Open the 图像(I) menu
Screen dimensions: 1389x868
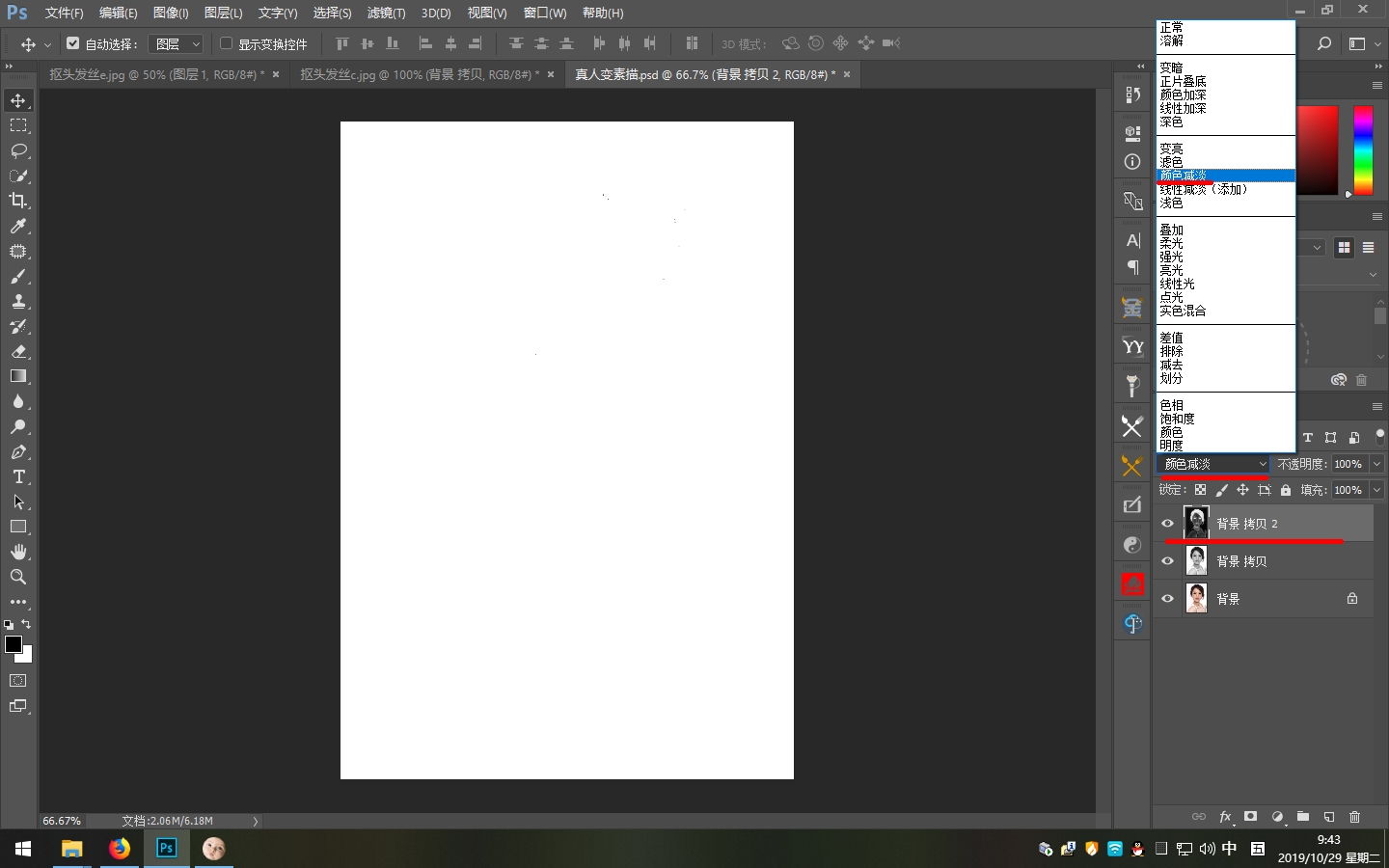tap(171, 13)
